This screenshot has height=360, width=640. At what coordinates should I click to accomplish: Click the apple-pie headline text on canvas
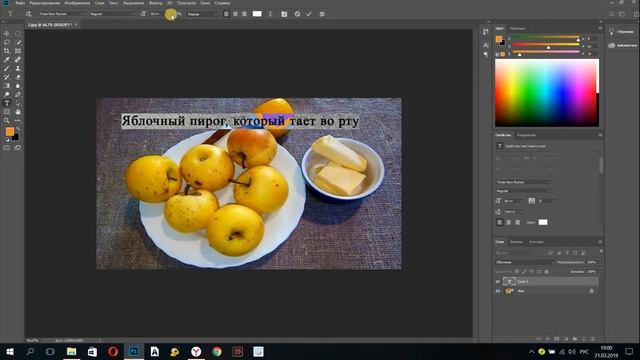(240, 121)
